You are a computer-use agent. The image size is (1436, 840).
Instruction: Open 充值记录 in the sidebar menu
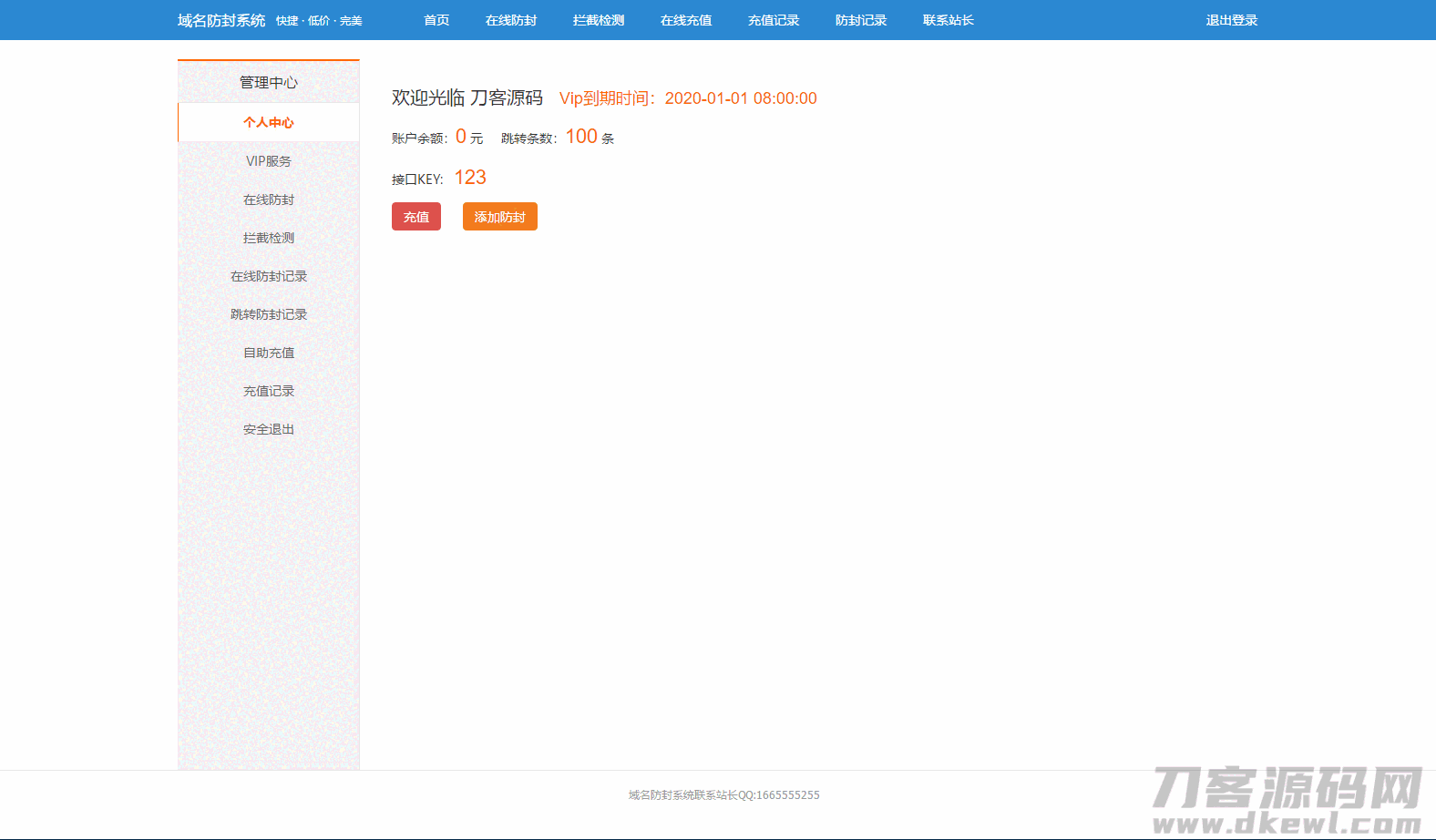click(269, 391)
